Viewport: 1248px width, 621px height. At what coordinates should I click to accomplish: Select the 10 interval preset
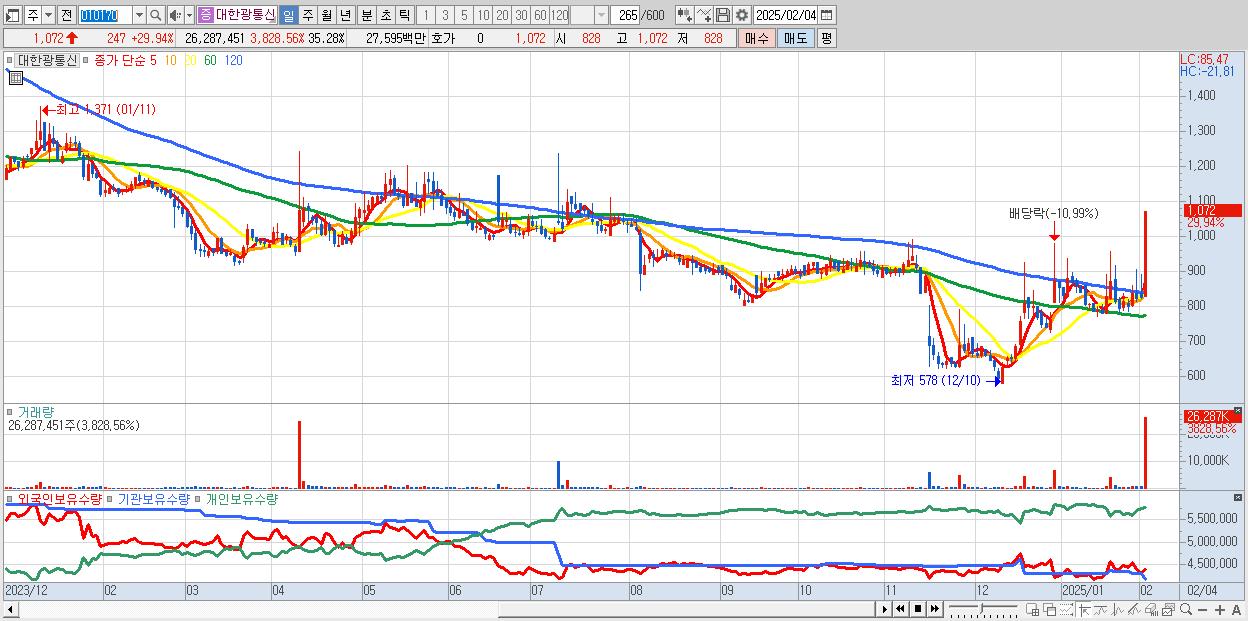click(x=483, y=15)
